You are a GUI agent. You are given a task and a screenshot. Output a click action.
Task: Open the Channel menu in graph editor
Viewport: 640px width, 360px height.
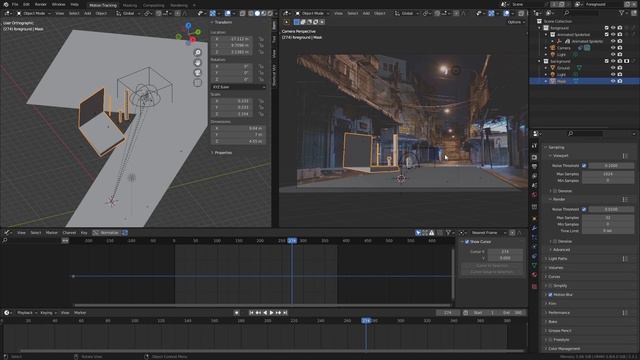(x=69, y=233)
